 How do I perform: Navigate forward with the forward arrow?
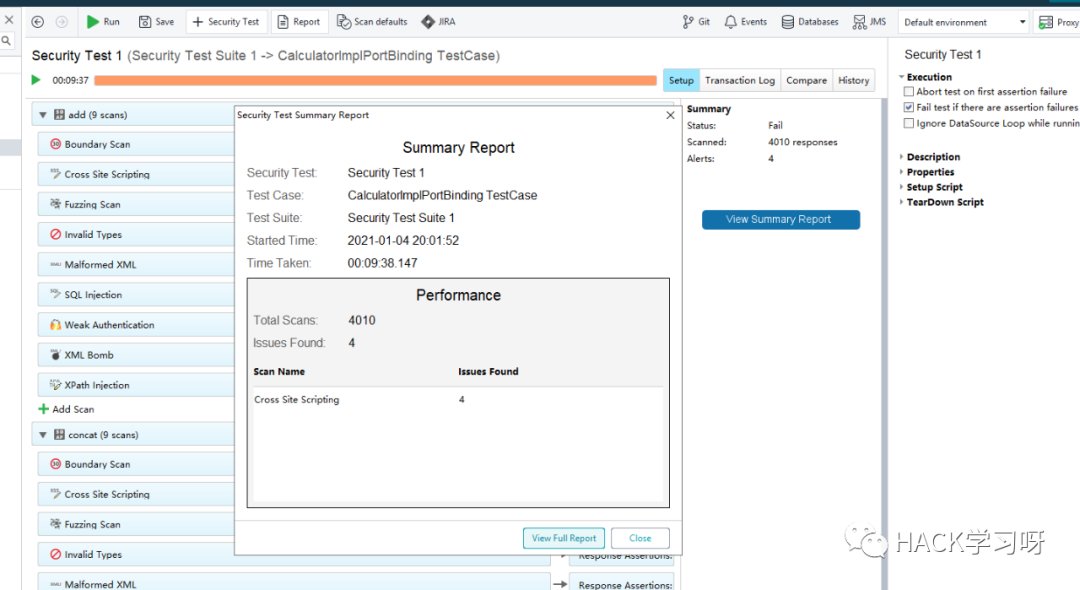point(61,22)
